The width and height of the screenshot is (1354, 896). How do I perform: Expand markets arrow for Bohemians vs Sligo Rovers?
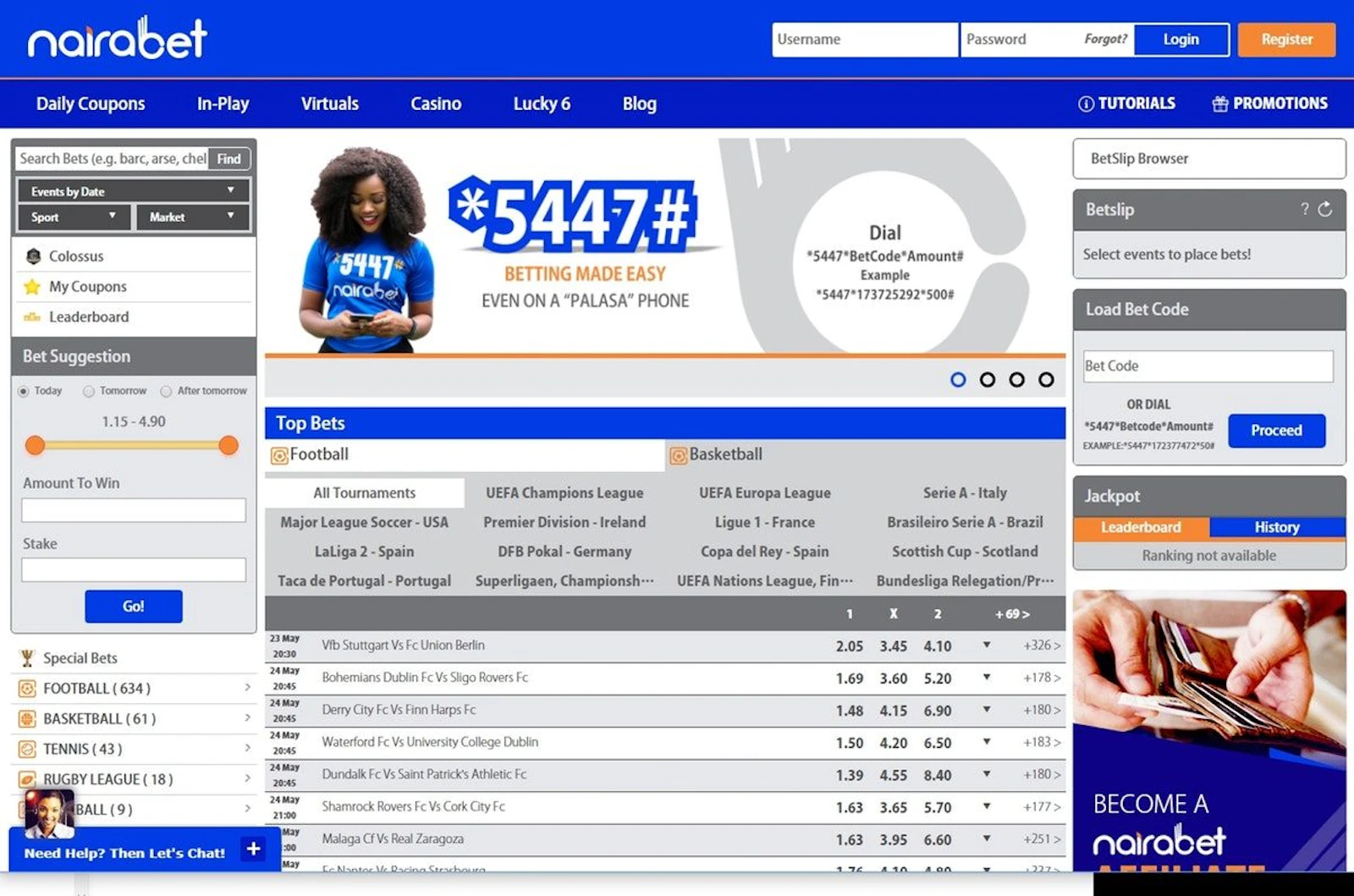[987, 677]
